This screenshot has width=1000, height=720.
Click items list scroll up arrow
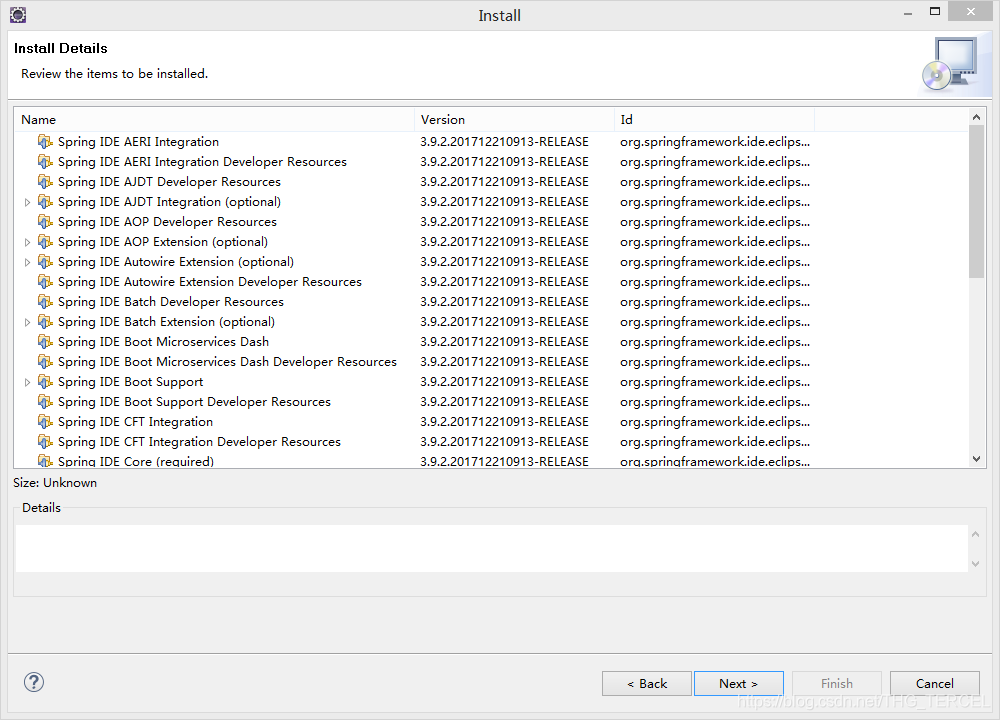976,117
